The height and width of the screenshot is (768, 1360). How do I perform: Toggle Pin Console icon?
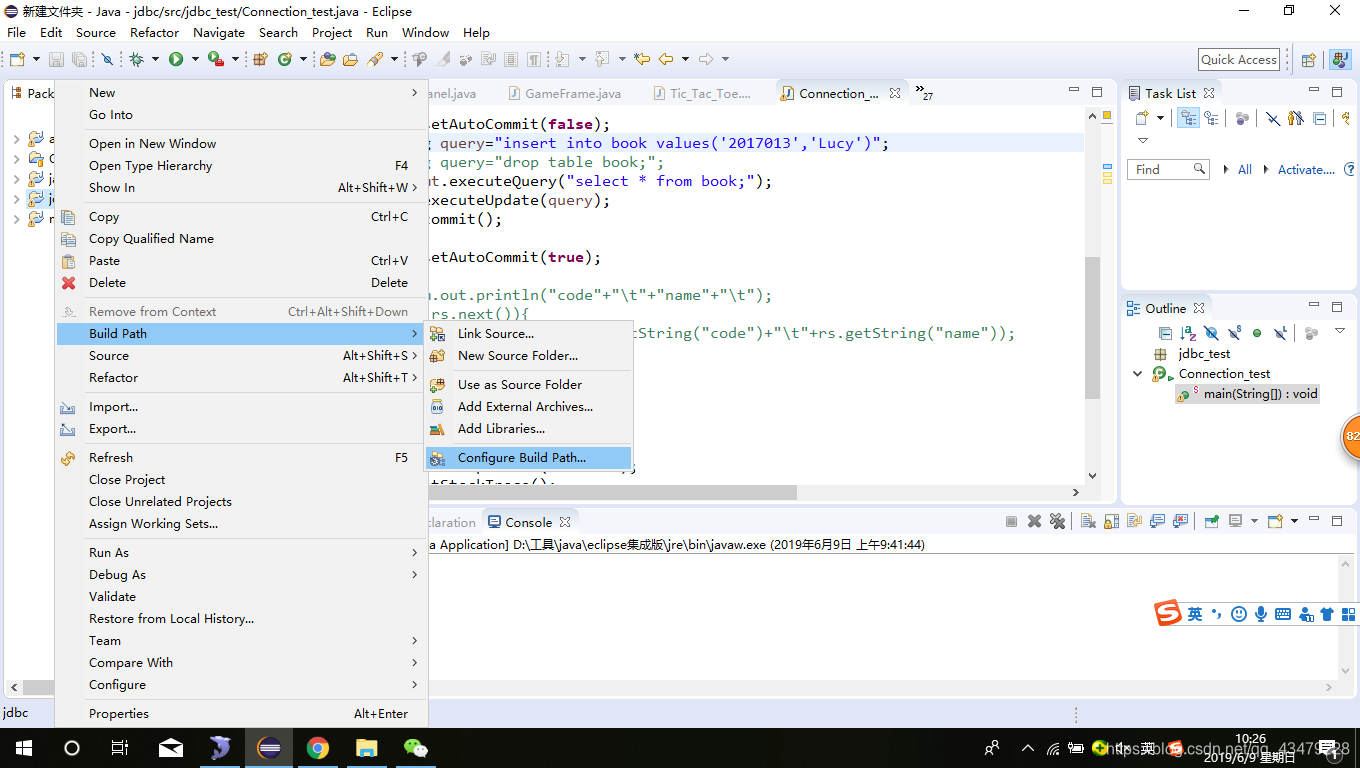(x=1211, y=521)
